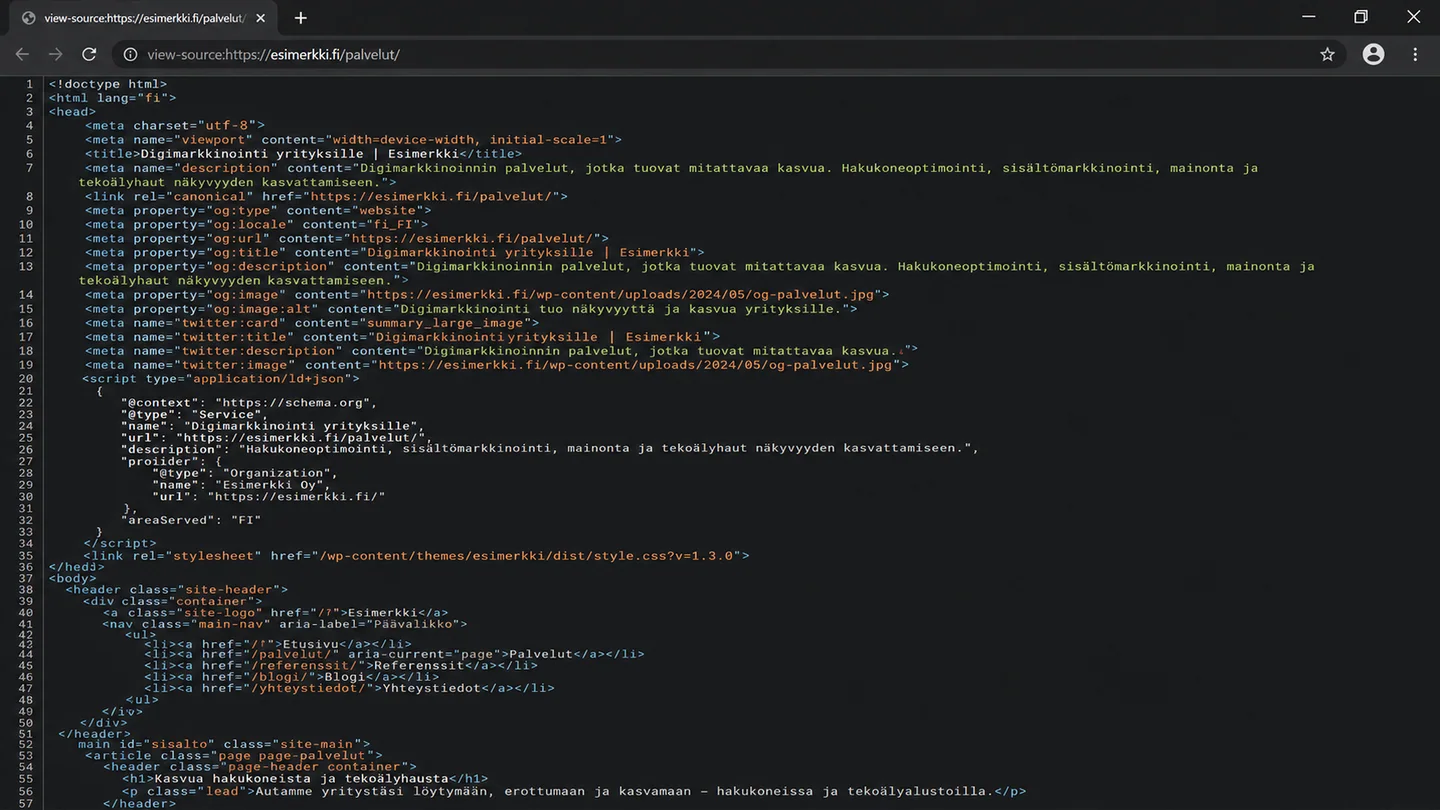Click the viewport meta tag line
This screenshot has width=1440, height=810.
point(353,140)
